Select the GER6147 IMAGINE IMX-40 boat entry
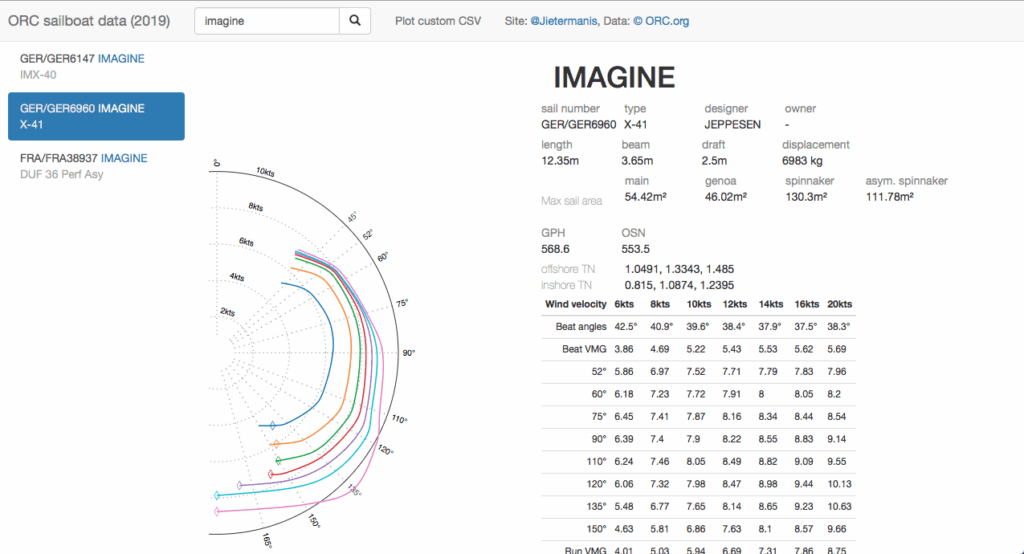 pos(95,66)
